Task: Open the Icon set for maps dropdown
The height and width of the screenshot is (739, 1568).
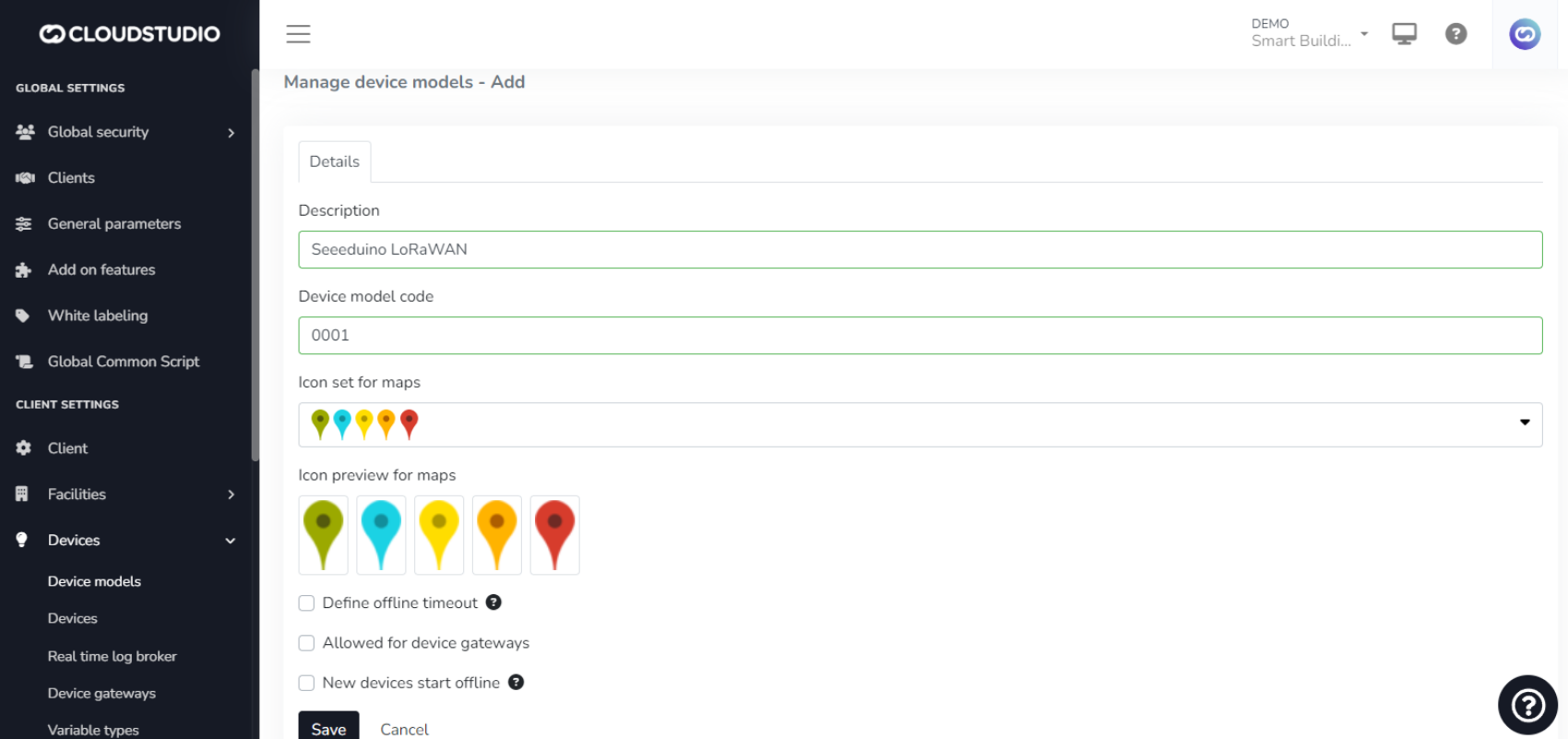Action: [920, 424]
